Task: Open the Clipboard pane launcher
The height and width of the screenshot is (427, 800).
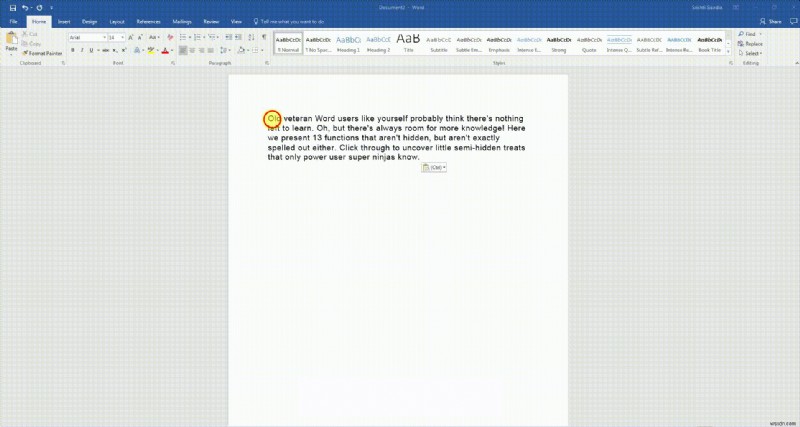Action: (64, 63)
